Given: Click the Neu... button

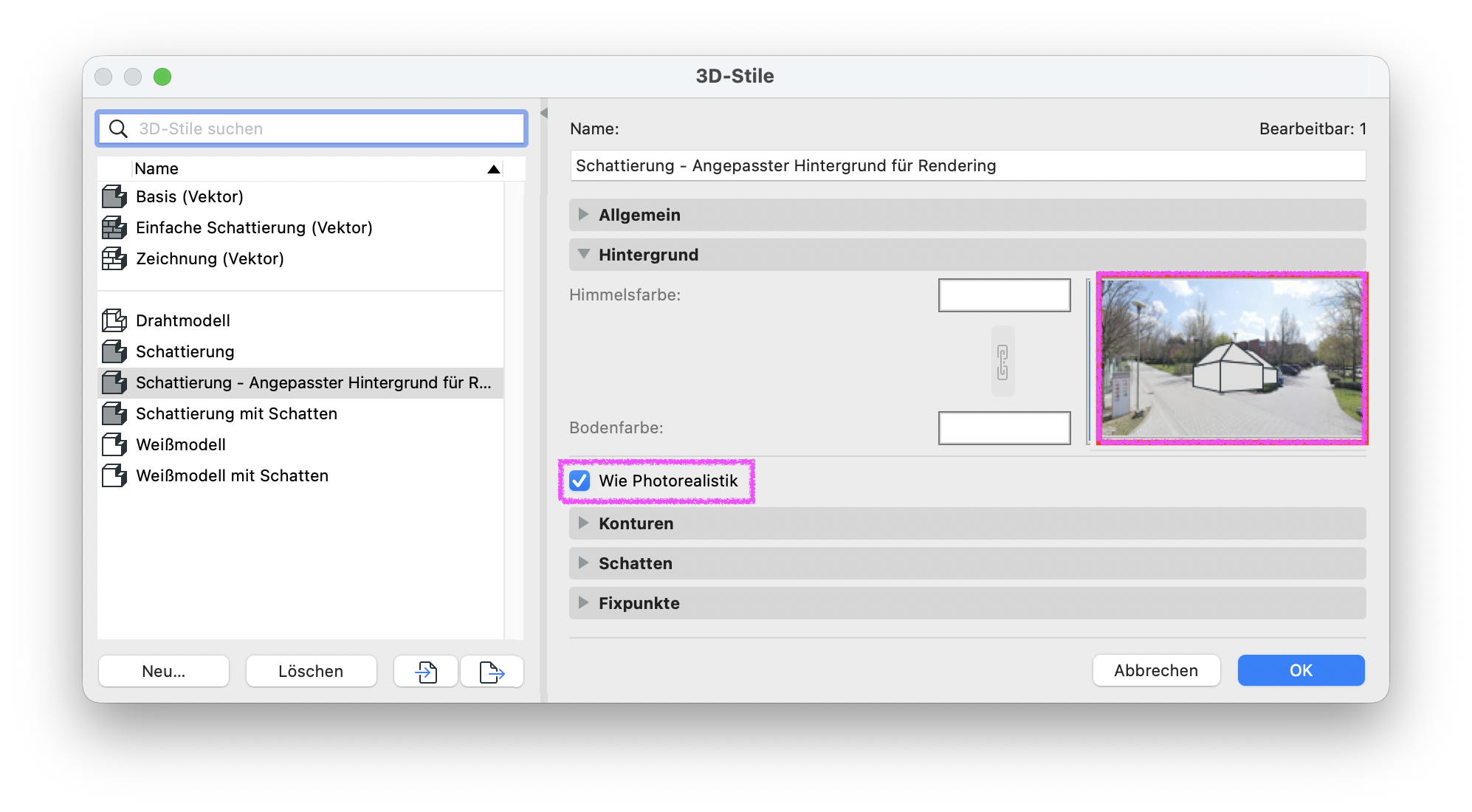Looking at the screenshot, I should [164, 672].
